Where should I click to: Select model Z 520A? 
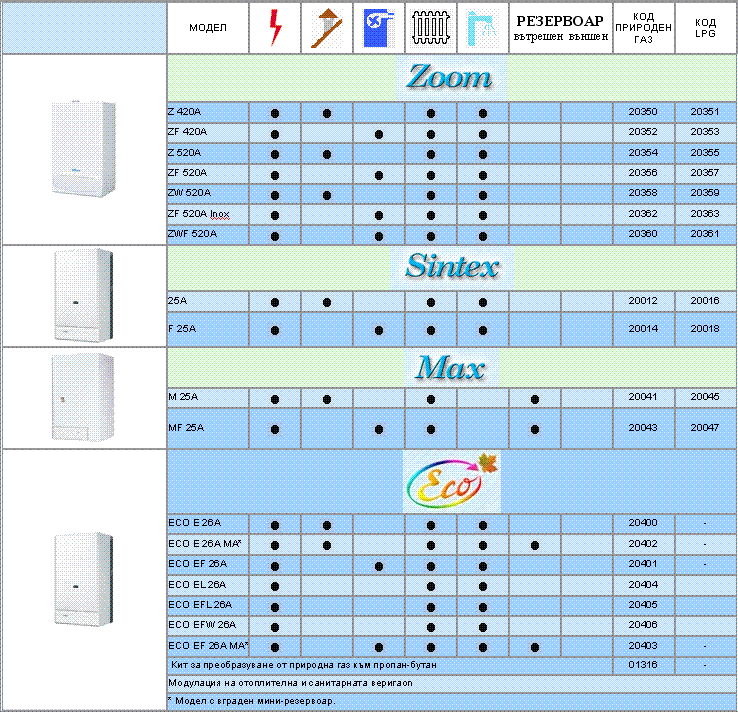(x=184, y=153)
